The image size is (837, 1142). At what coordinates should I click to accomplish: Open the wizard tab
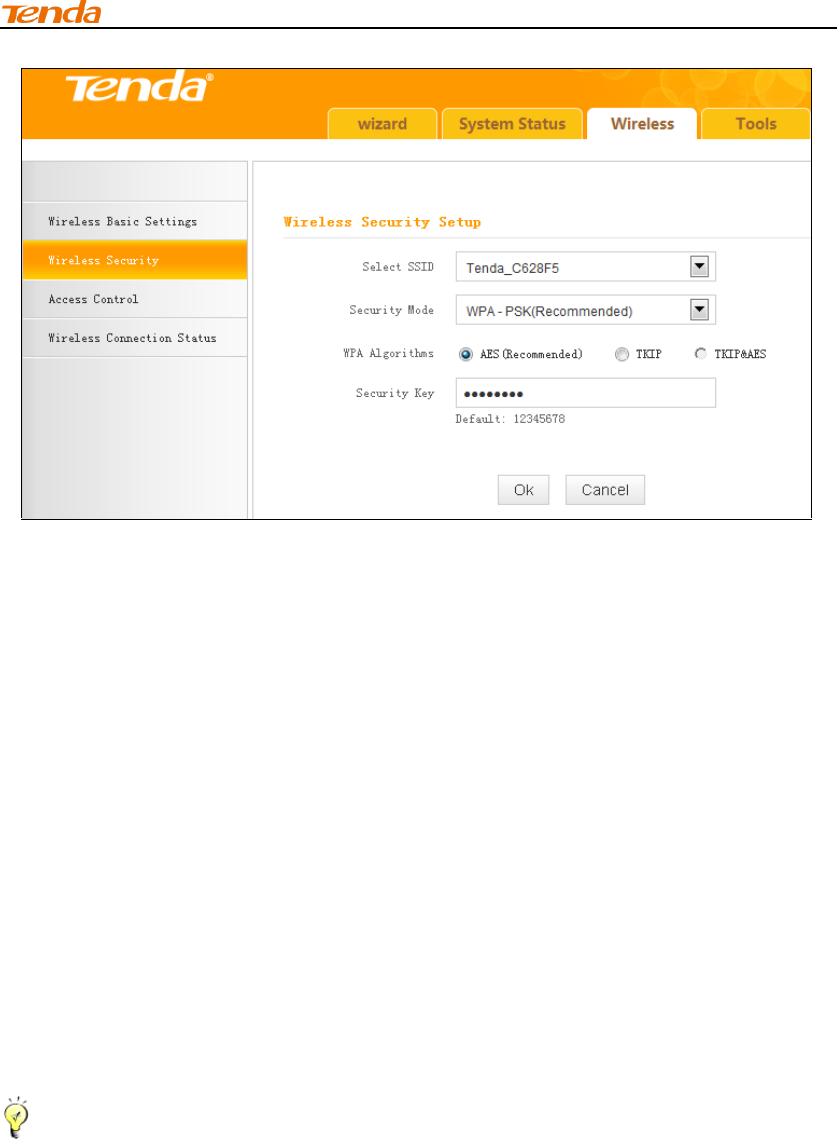click(x=382, y=124)
